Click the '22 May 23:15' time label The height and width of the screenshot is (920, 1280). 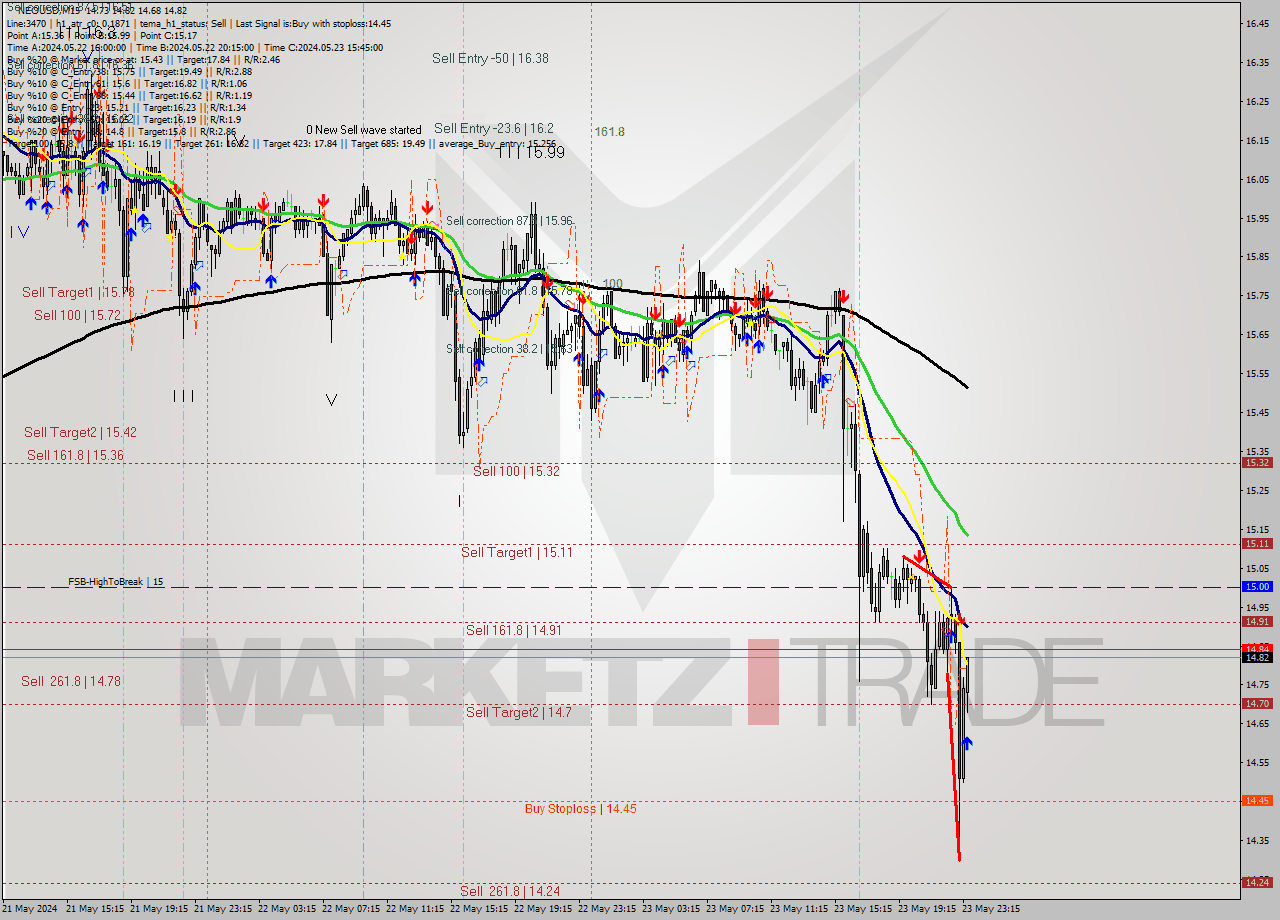(607, 909)
